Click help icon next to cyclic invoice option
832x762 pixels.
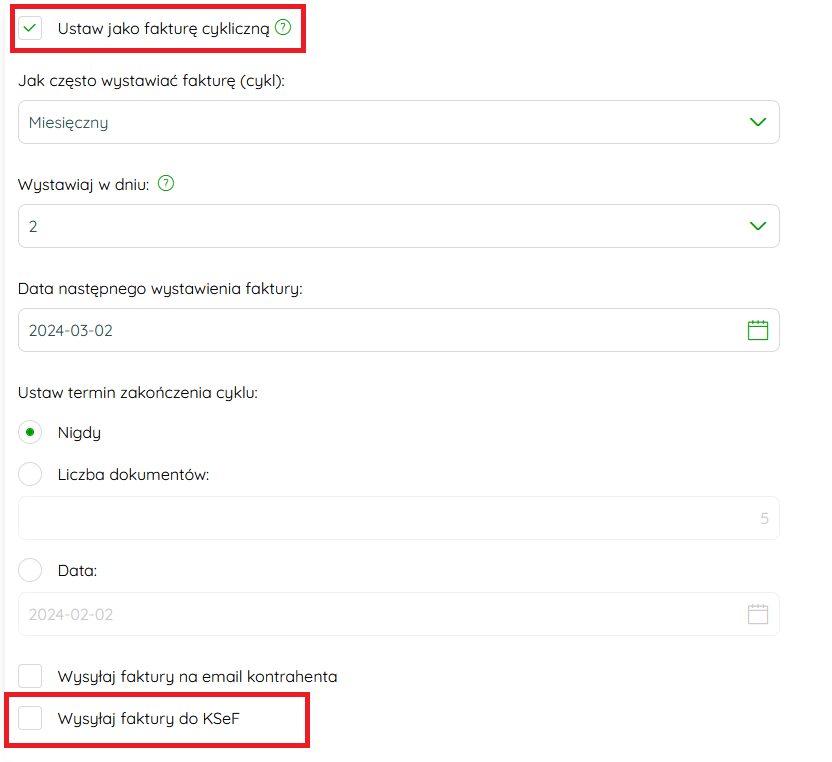click(283, 27)
